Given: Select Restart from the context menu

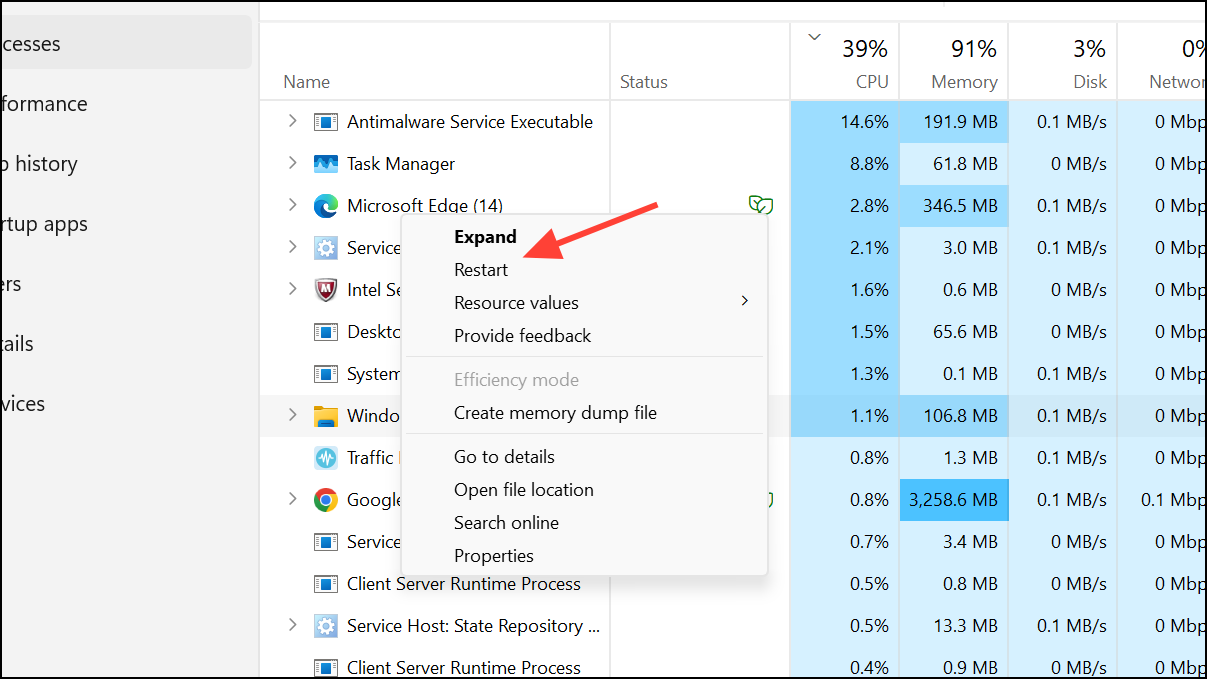Looking at the screenshot, I should [x=481, y=269].
